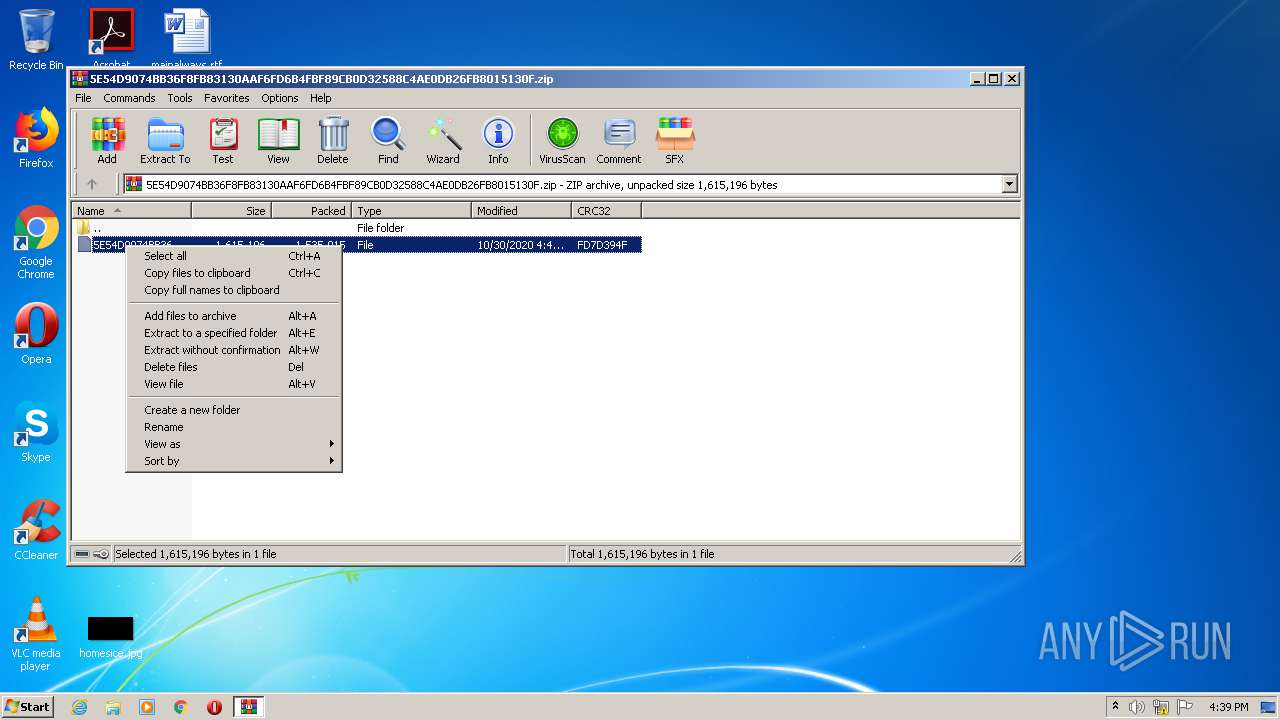Viewport: 1280px width, 720px height.
Task: Click the Extract To toolbar icon
Action: pyautogui.click(x=165, y=140)
